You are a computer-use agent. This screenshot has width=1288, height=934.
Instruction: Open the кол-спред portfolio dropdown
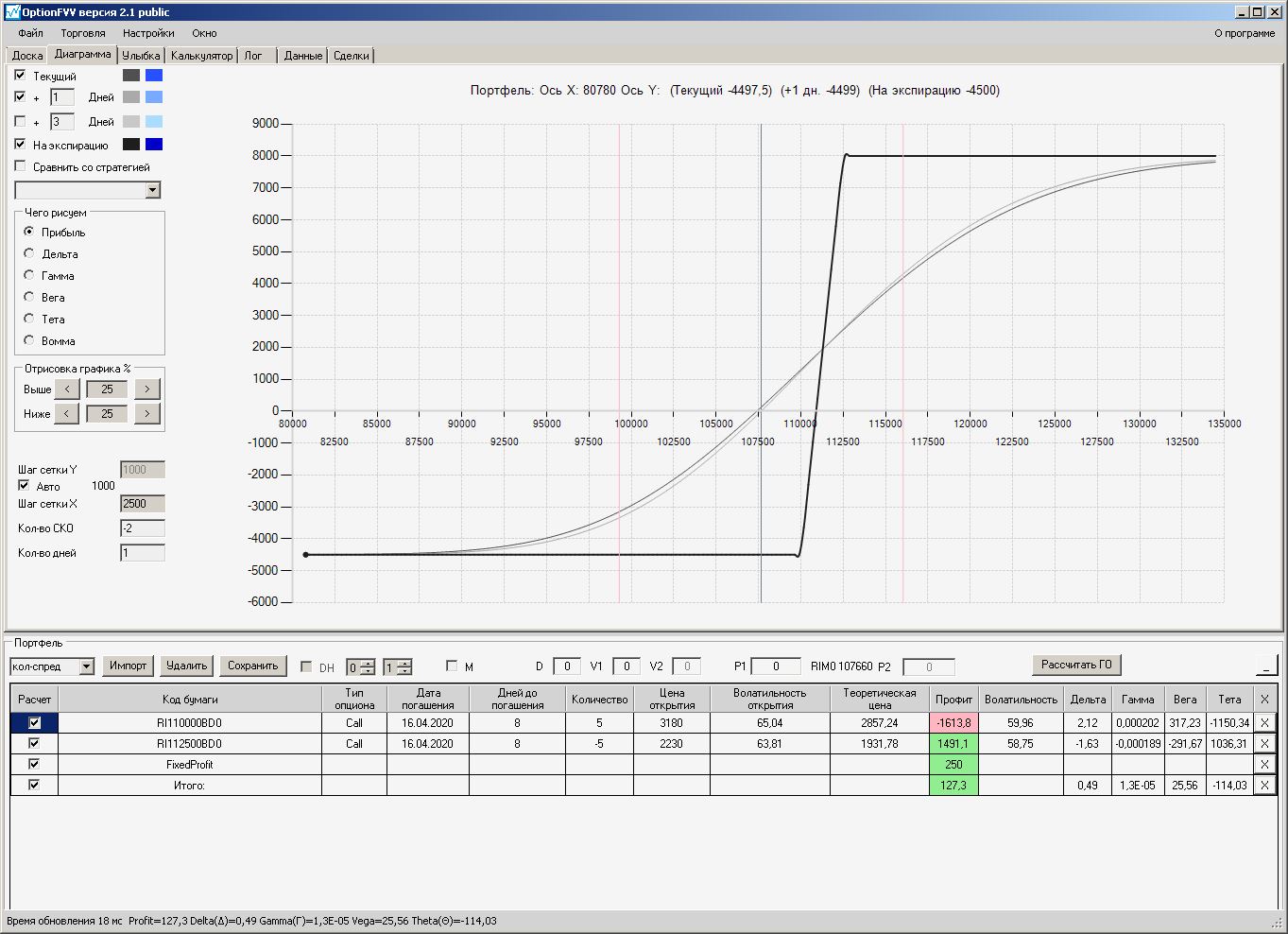point(87,666)
